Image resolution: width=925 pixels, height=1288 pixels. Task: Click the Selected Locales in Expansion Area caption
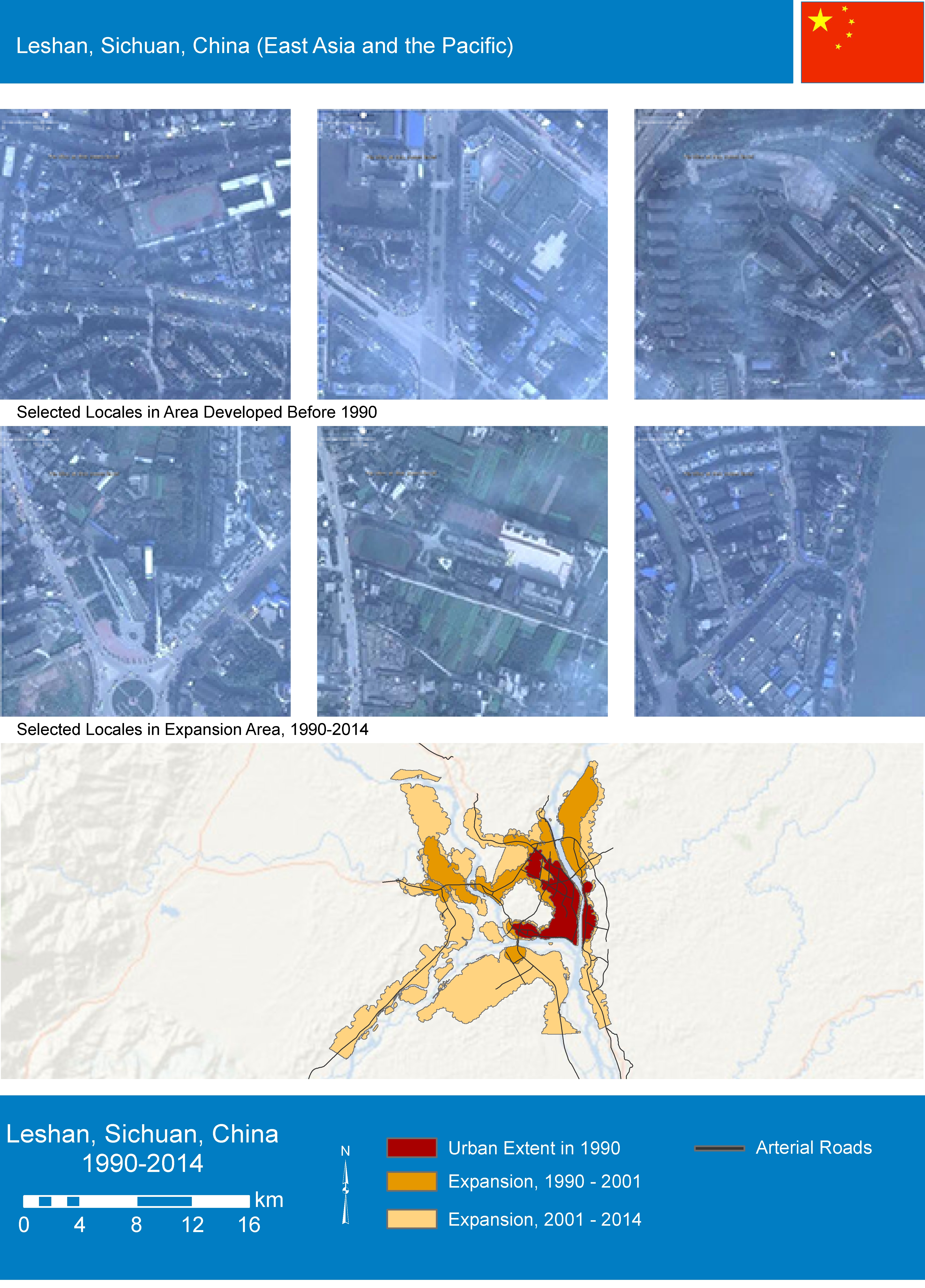point(193,729)
